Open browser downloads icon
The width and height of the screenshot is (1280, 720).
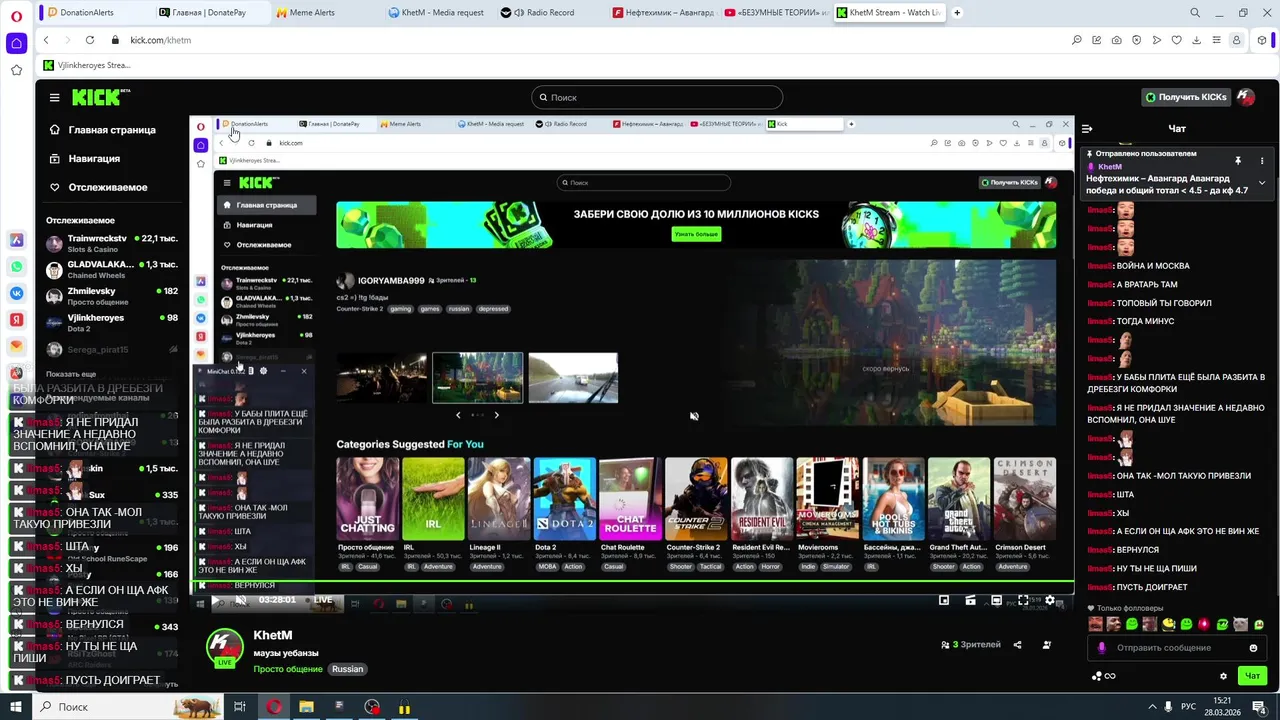point(1197,40)
